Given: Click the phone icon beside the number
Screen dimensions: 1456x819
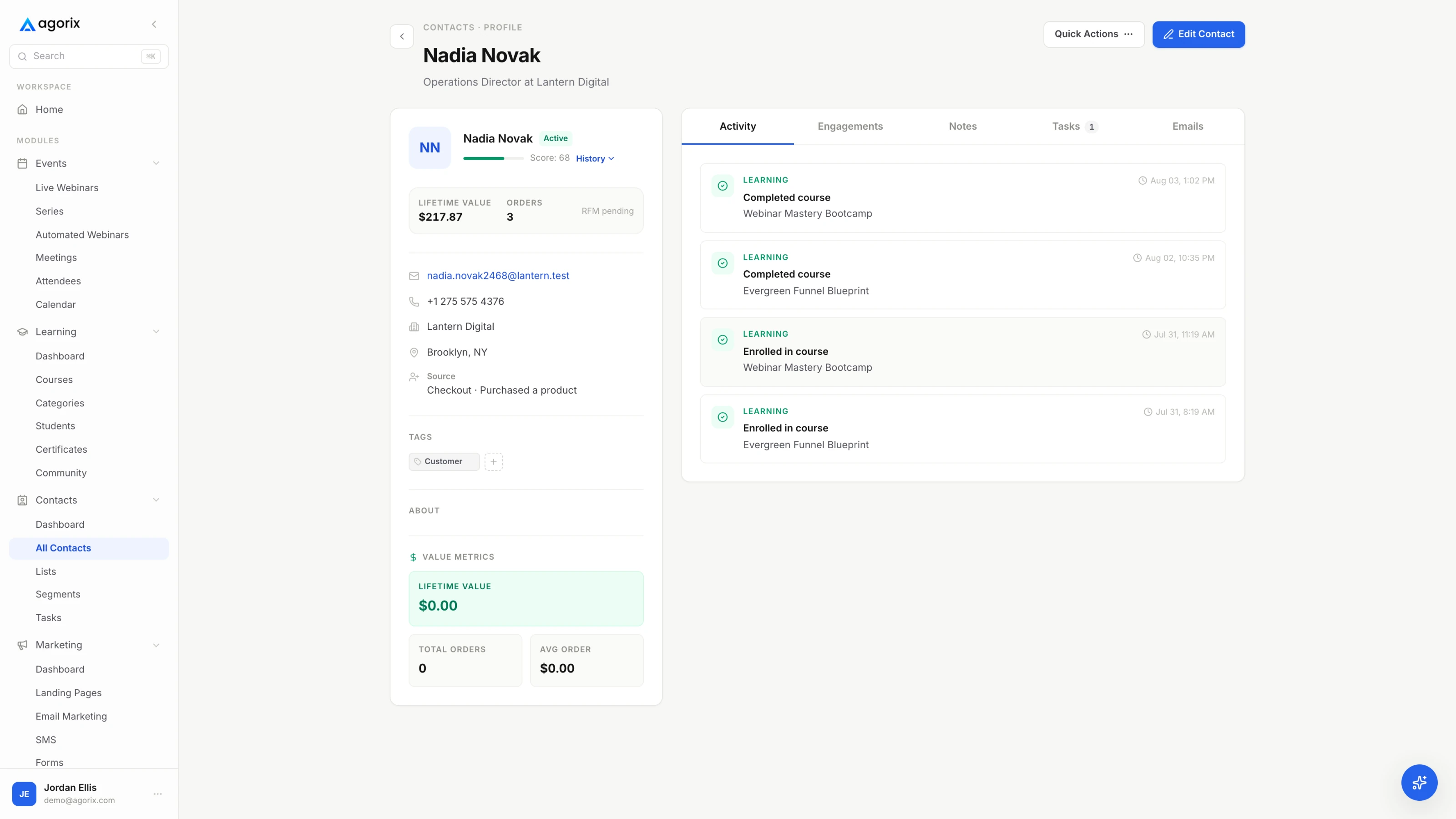Looking at the screenshot, I should (414, 302).
